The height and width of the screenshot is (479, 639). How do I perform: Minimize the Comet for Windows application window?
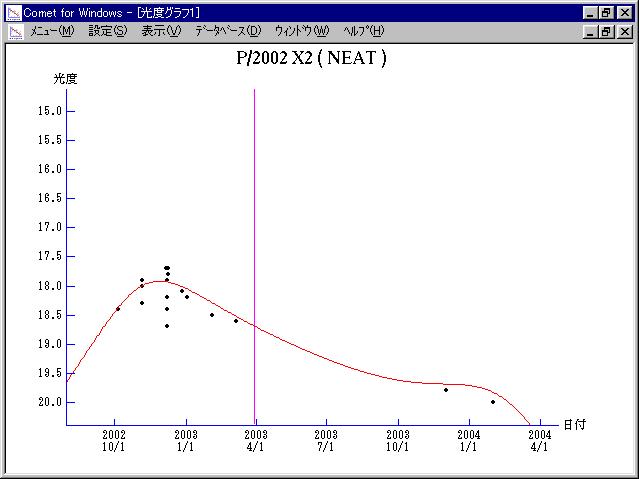589,12
